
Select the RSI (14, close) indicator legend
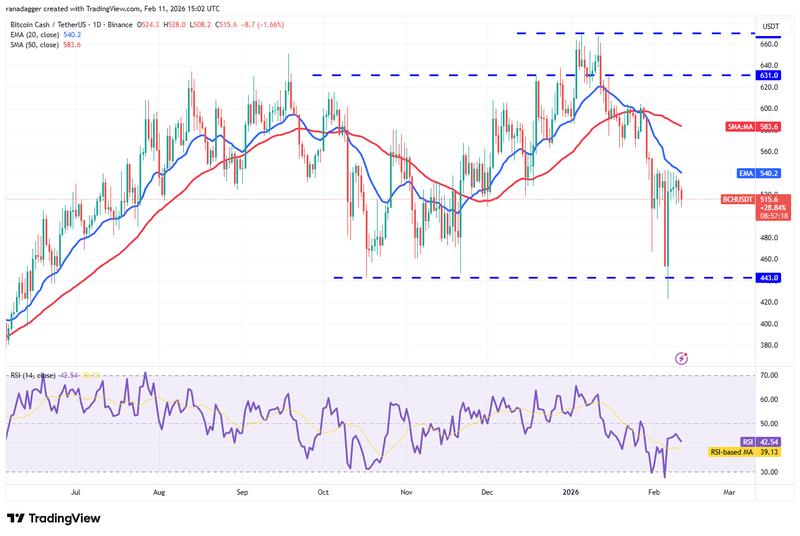point(40,374)
